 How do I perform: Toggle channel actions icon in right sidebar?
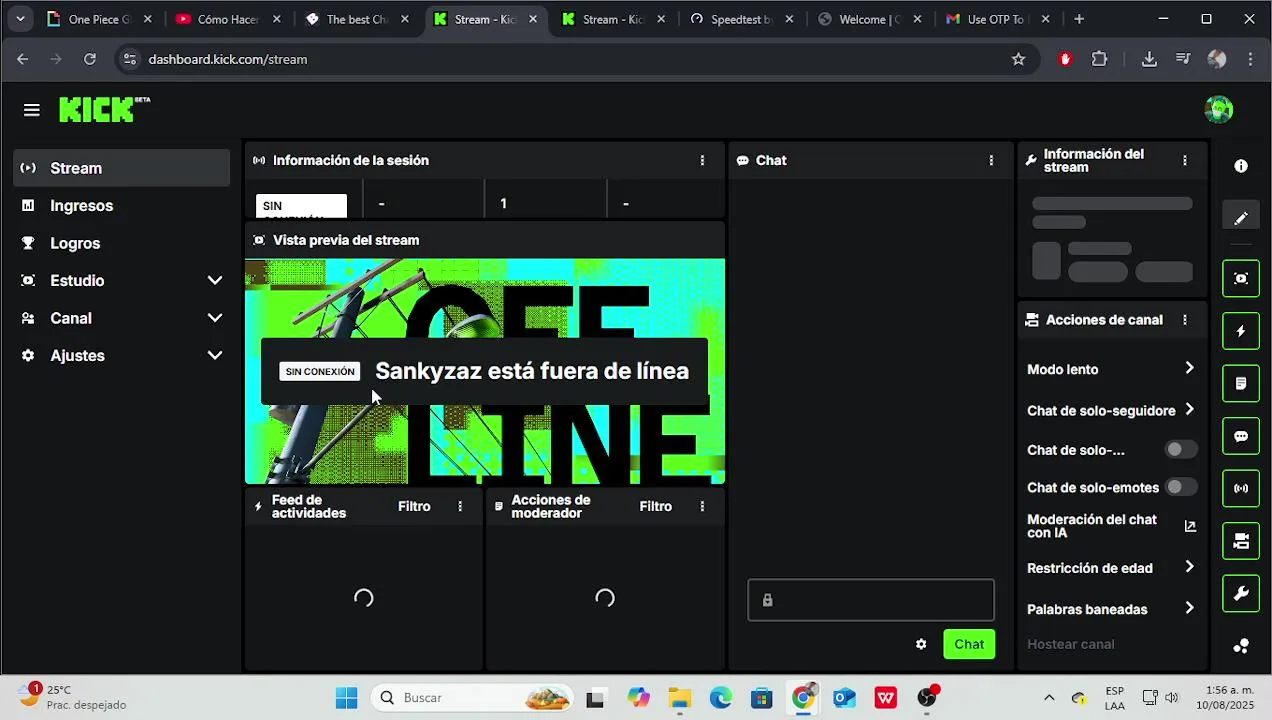tap(1241, 541)
